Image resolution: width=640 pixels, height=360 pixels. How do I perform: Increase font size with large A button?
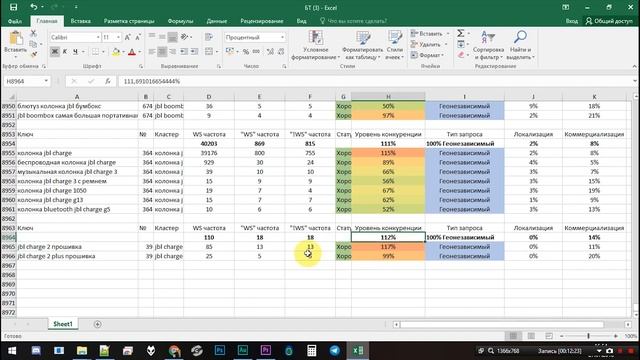tap(127, 37)
